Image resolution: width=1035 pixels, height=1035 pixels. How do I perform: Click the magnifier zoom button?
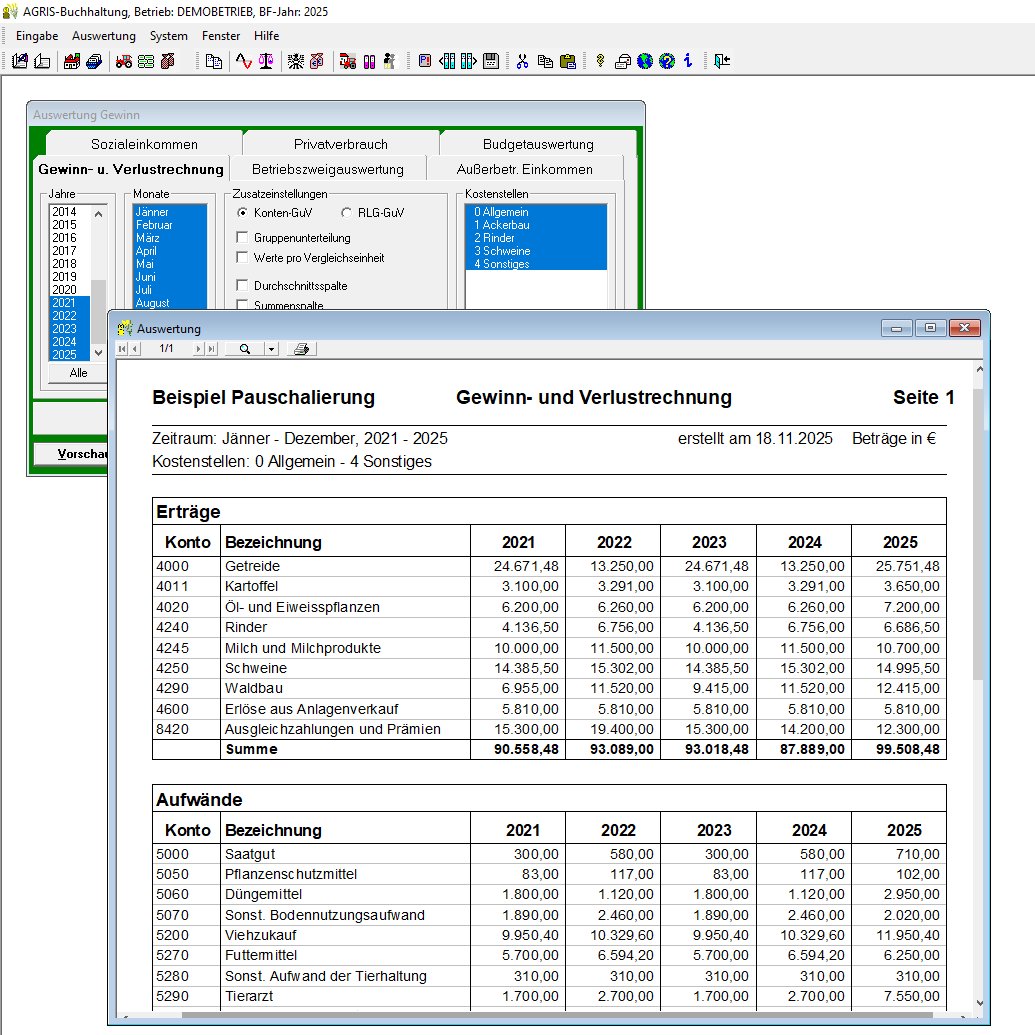point(244,349)
